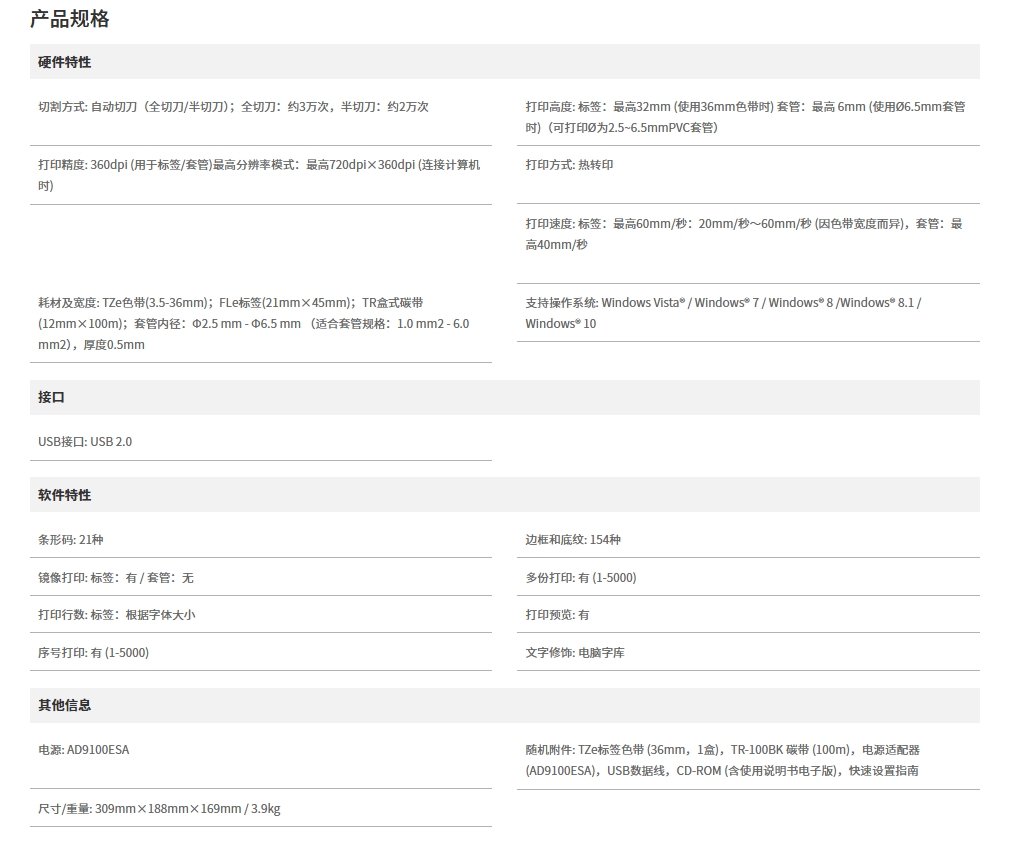The width and height of the screenshot is (1014, 841).
Task: Click the 切割方式 auto cutter spec text
Action: pos(233,107)
